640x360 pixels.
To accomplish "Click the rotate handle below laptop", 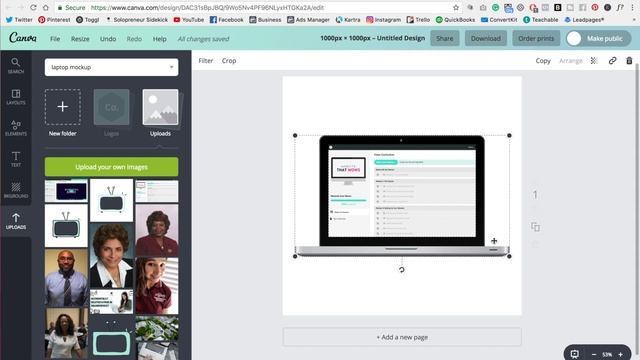I will (x=402, y=269).
